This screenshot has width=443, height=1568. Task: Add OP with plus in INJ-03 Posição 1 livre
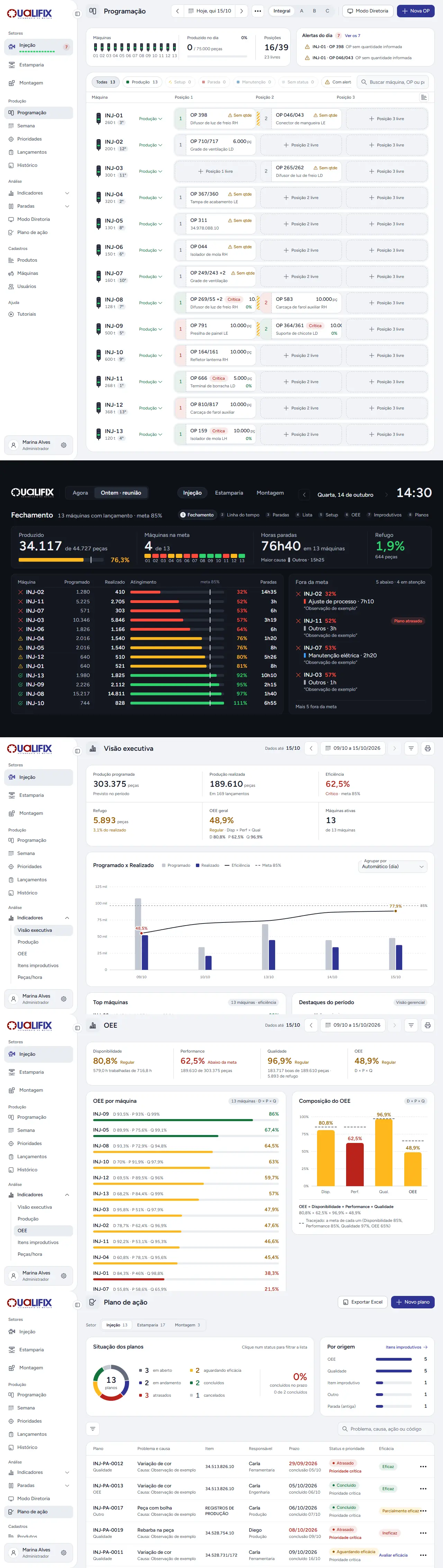coord(215,171)
